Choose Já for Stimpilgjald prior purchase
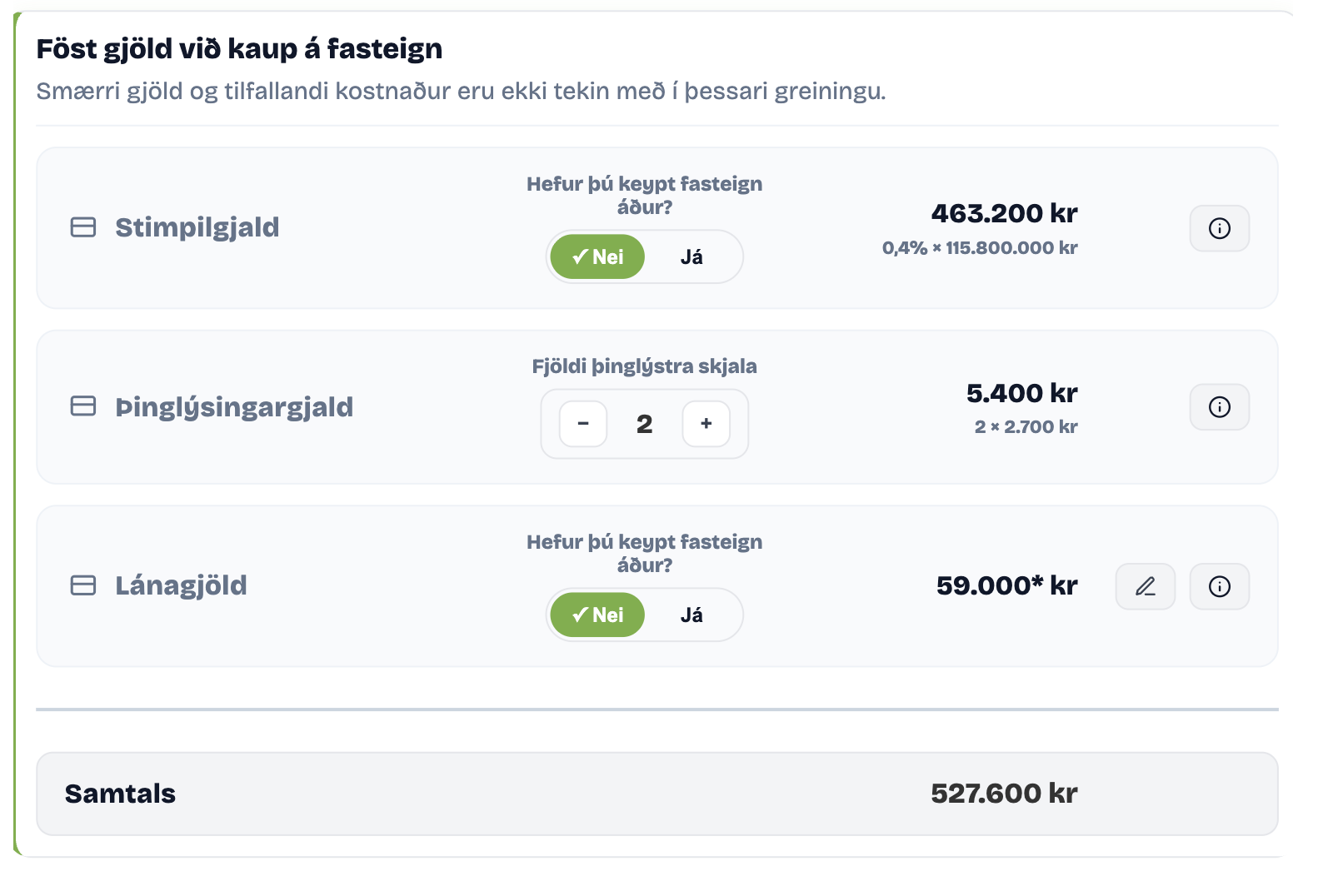The image size is (1338, 896). pyautogui.click(x=691, y=256)
